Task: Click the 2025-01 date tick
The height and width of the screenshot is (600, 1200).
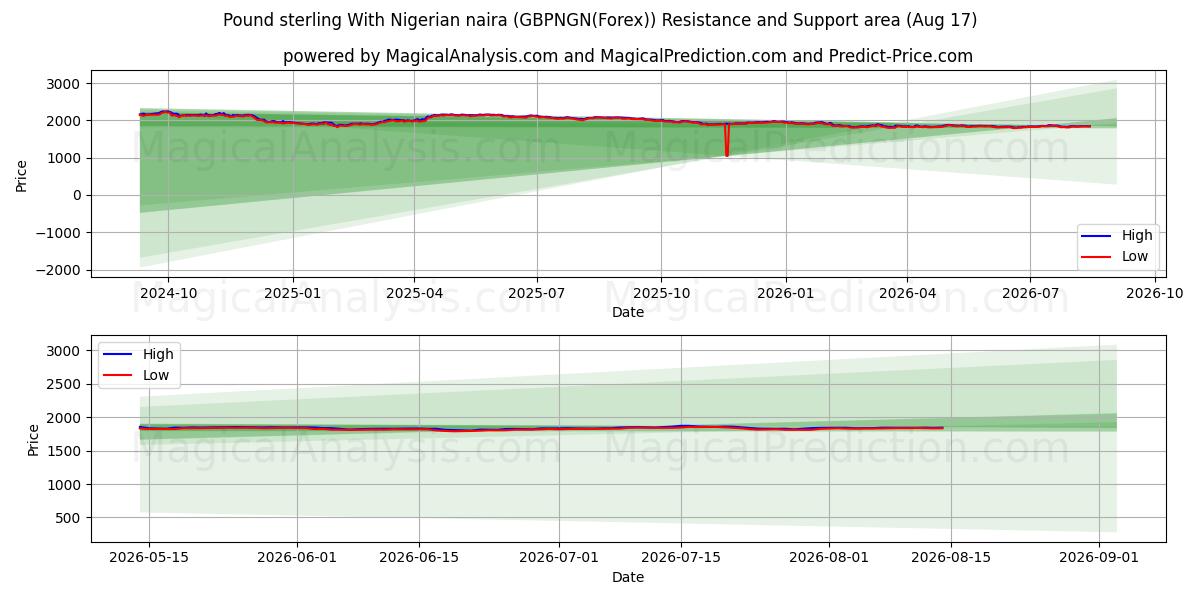Action: point(292,293)
